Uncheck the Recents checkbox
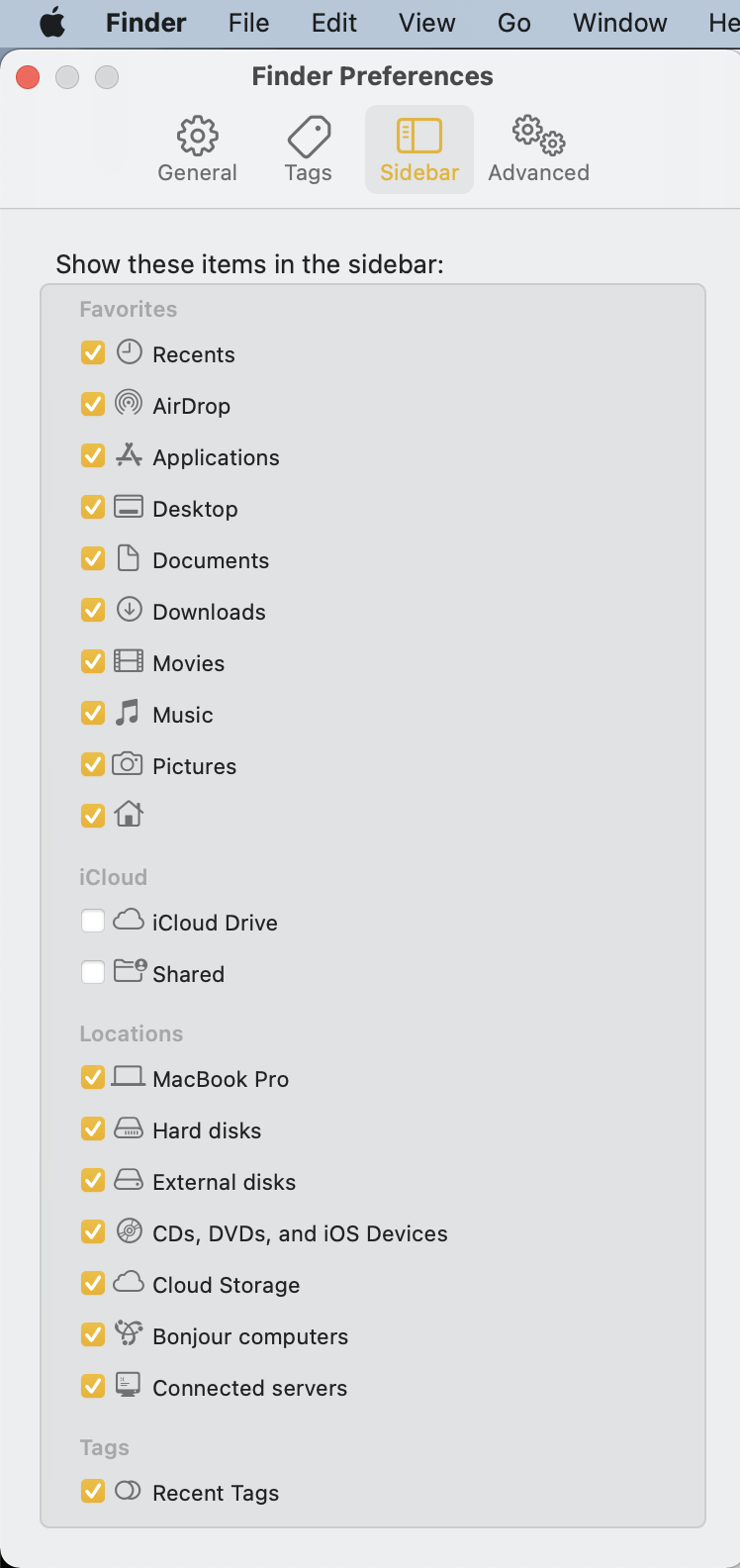Viewport: 740px width, 1568px height. point(93,353)
